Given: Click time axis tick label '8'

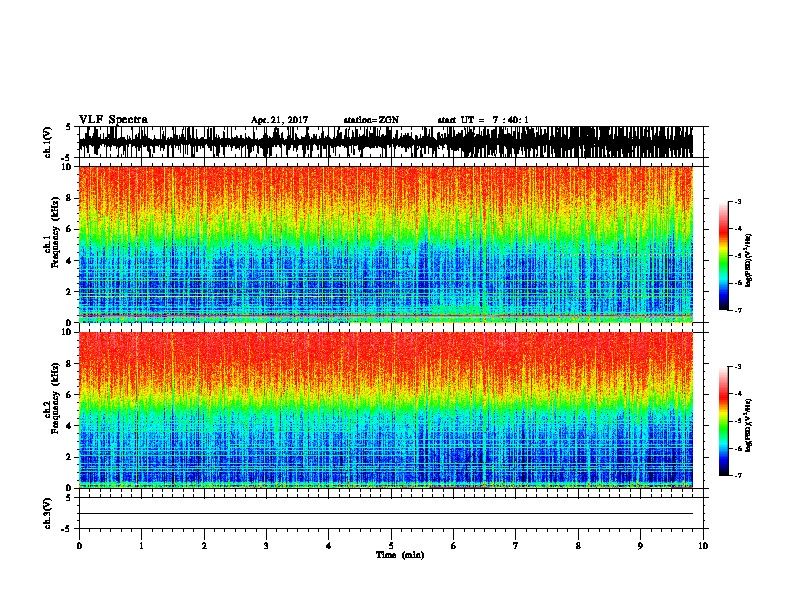Looking at the screenshot, I should pyautogui.click(x=578, y=546).
